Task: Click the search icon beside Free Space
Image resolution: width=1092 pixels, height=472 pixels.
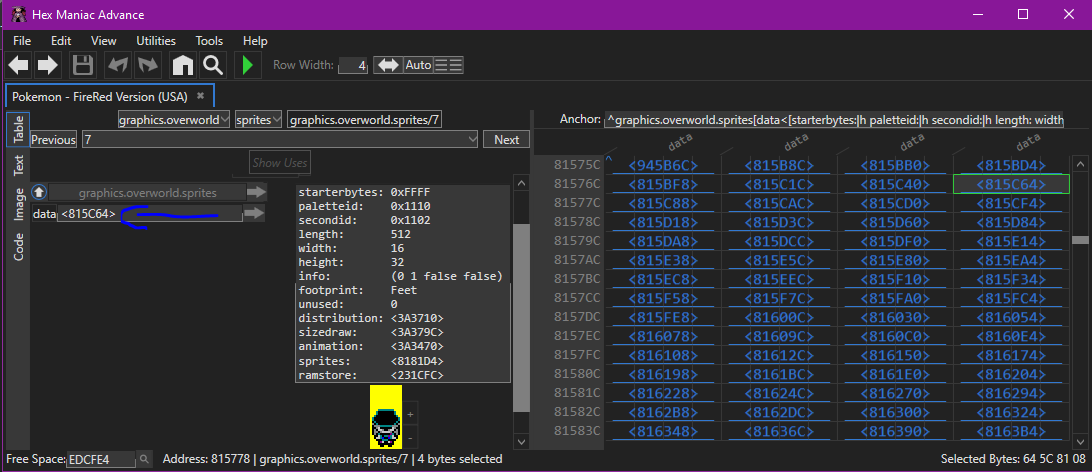Action: tap(145, 459)
